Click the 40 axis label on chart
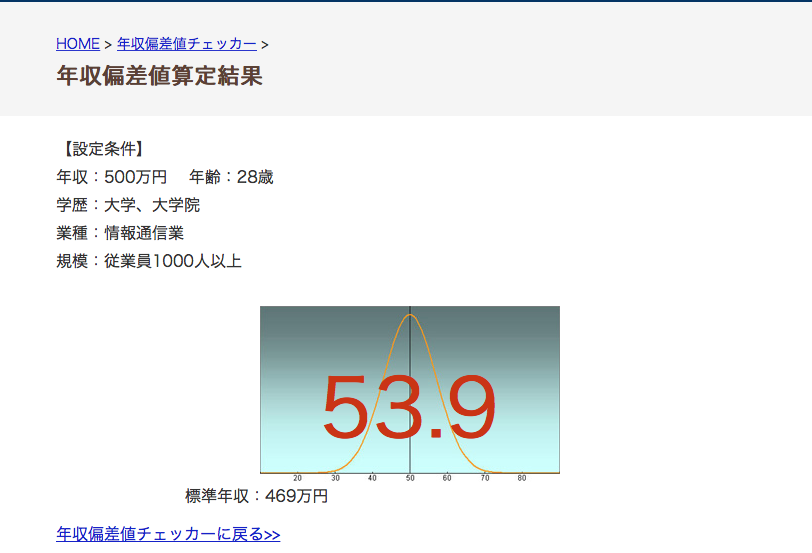 [372, 478]
